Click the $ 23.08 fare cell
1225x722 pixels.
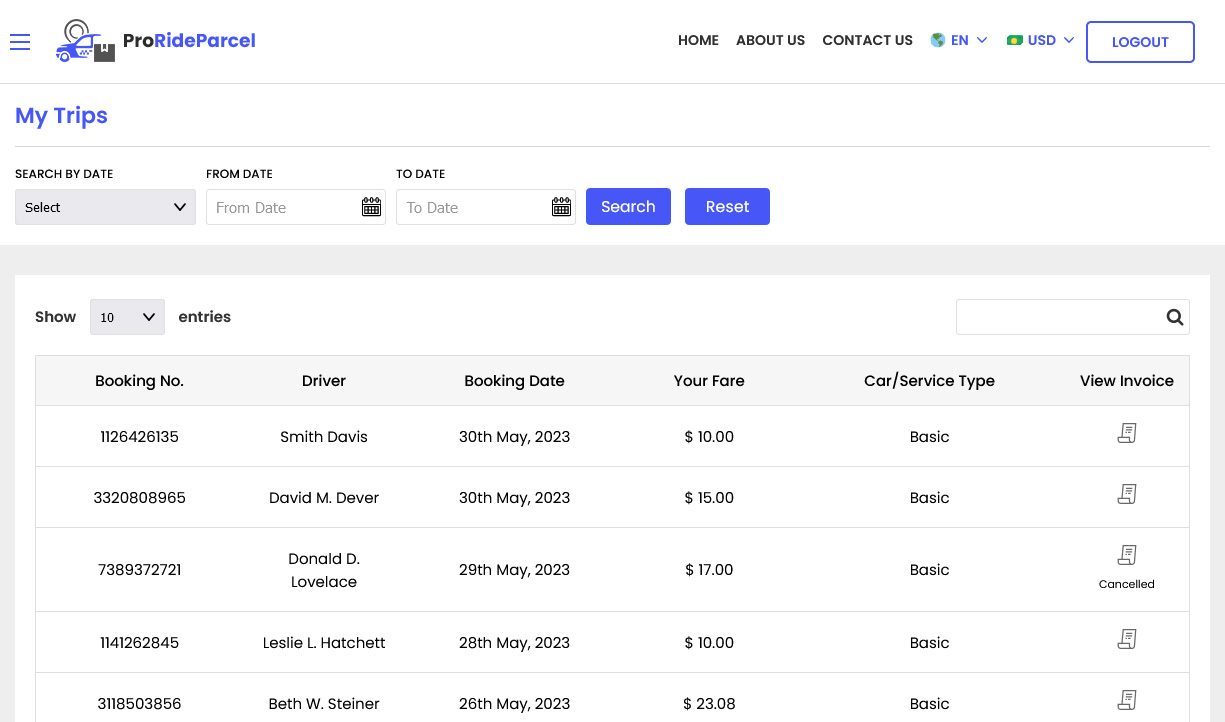point(709,704)
